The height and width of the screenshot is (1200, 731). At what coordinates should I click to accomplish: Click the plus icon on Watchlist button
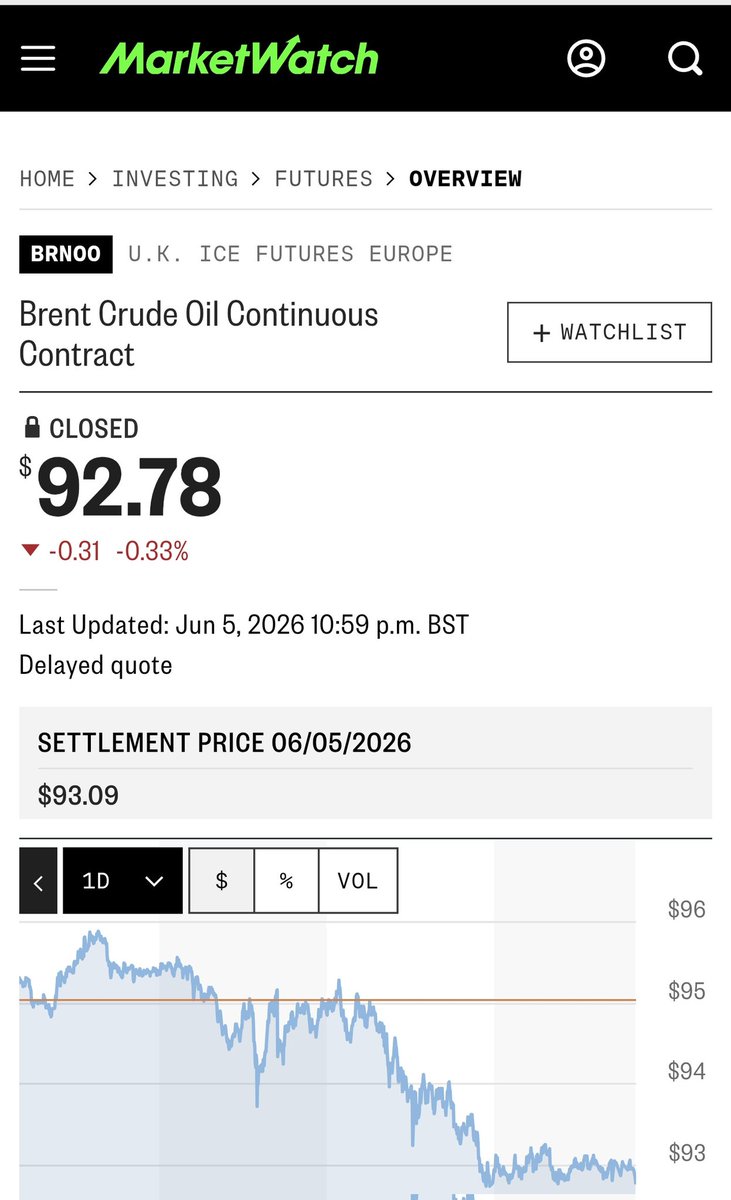[x=542, y=333]
